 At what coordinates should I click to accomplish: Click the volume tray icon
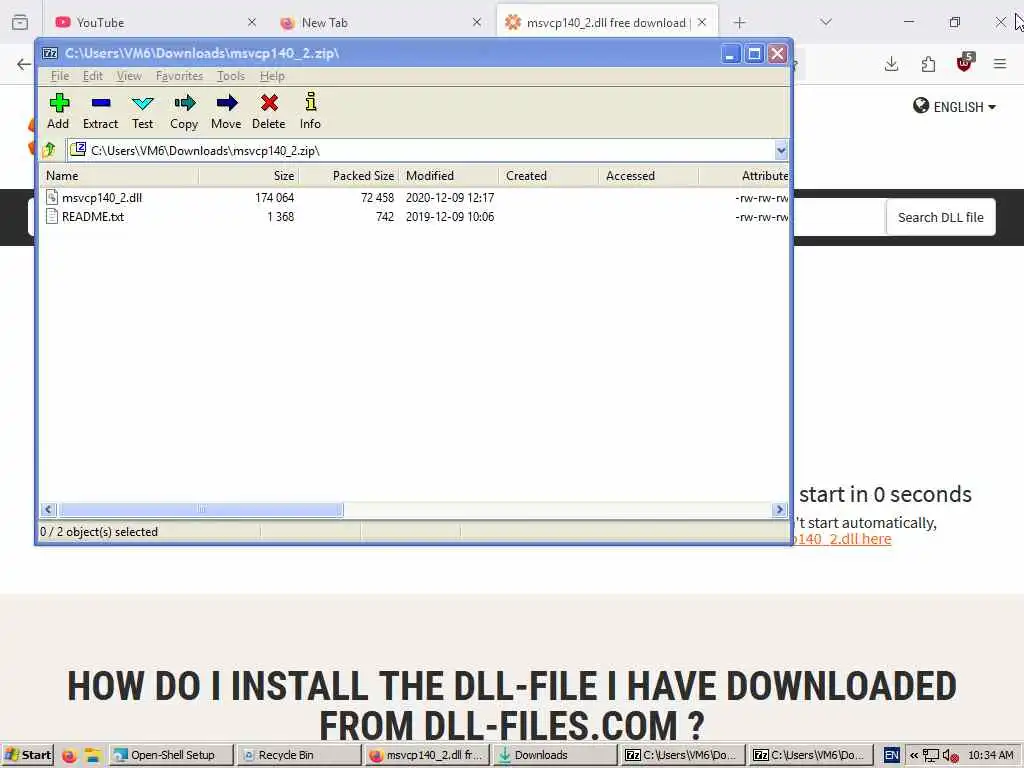click(x=950, y=756)
